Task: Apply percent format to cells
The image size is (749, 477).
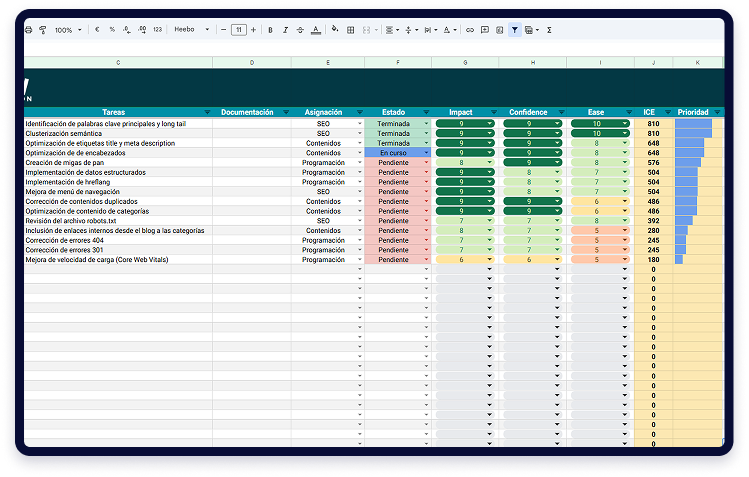Action: (112, 30)
